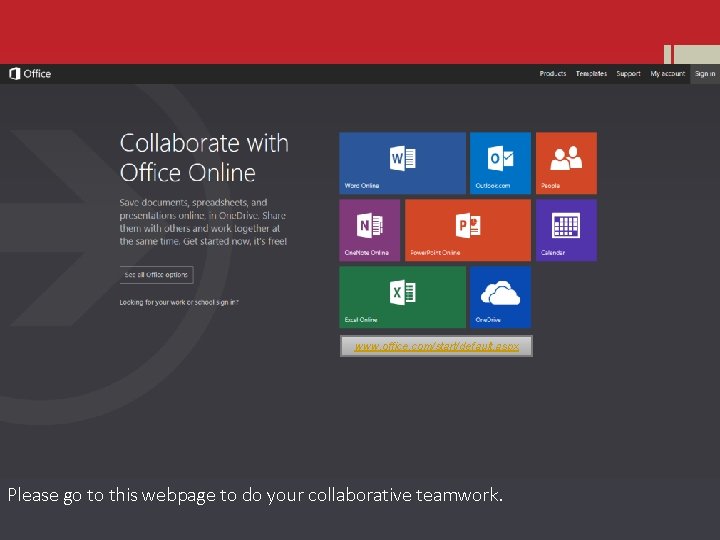Click the Save documents description paragraph
Image resolution: width=720 pixels, height=540 pixels.
point(203,222)
